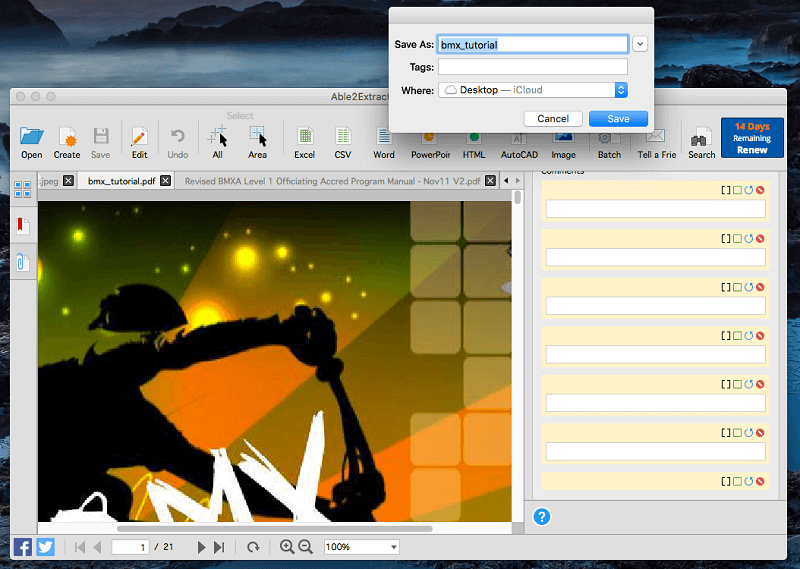Convert to Word with the Word icon
The image size is (800, 569).
click(384, 143)
